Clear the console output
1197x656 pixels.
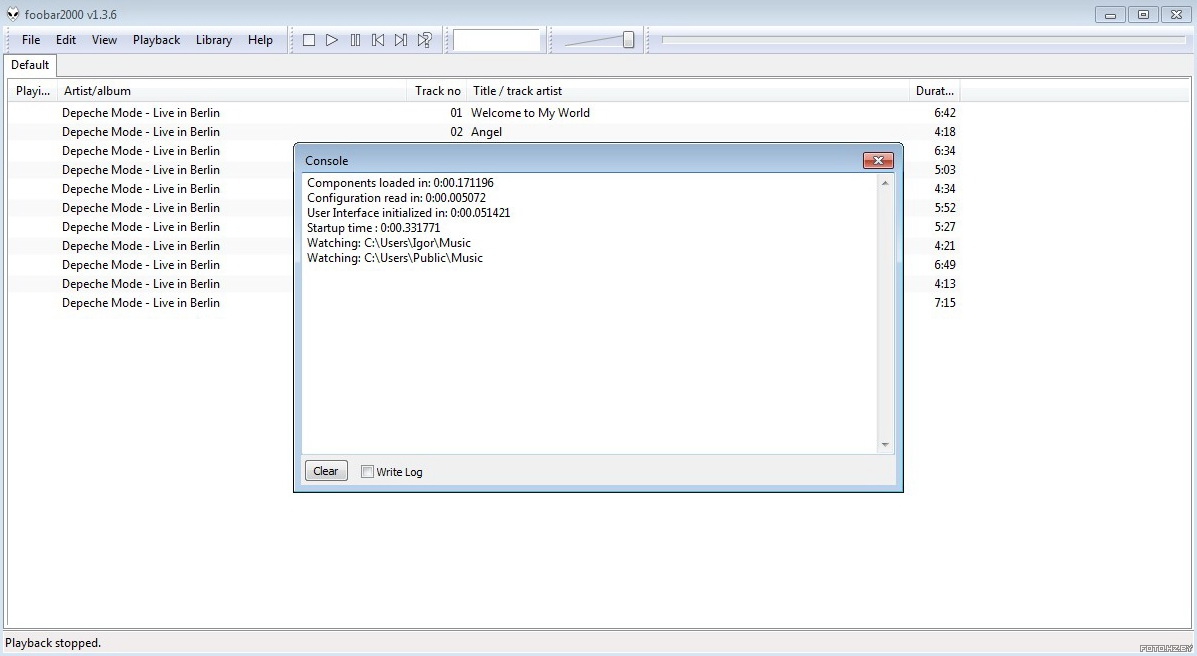click(326, 471)
